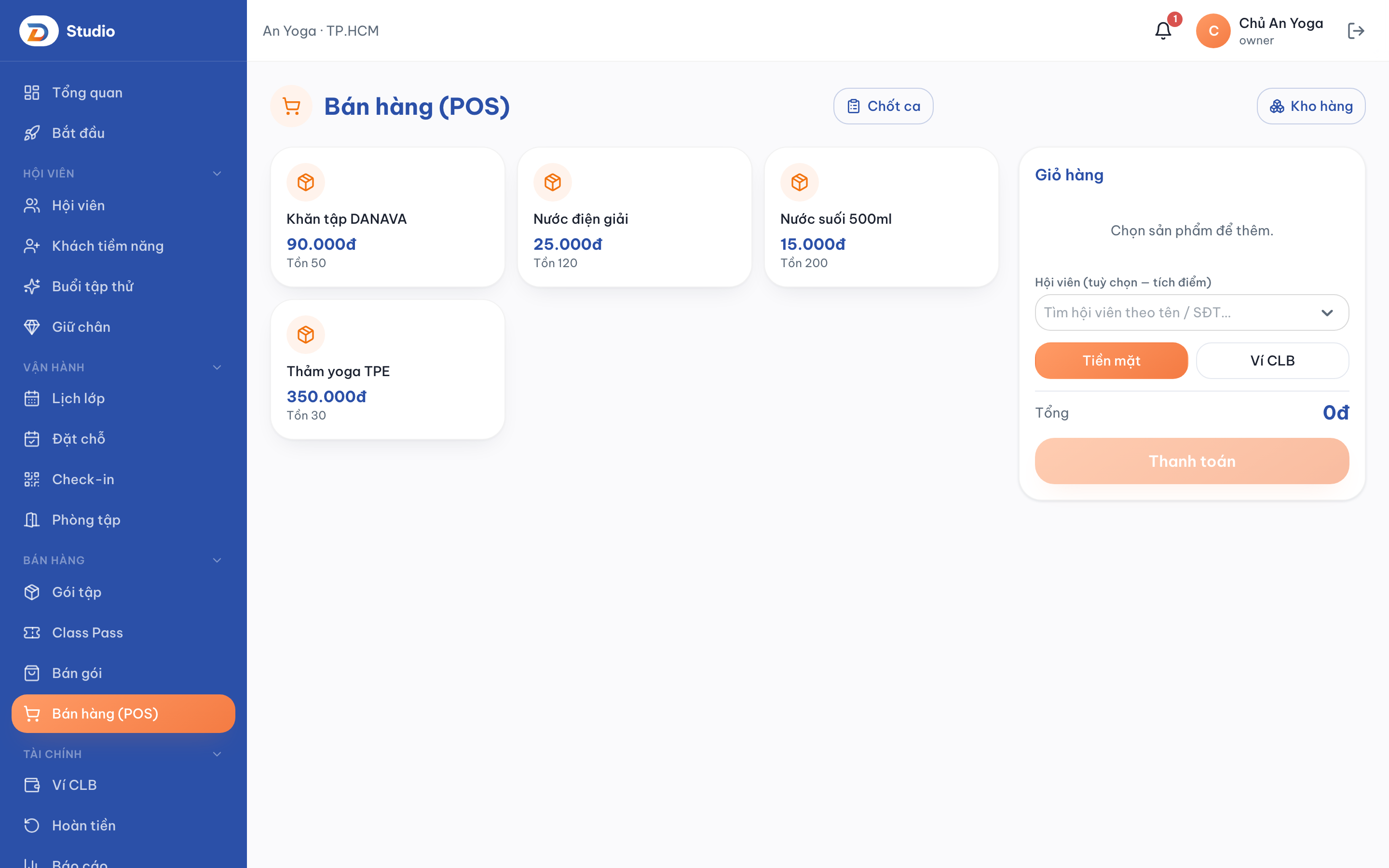Open Tổng quan in sidebar
The image size is (1389, 868).
(x=123, y=93)
